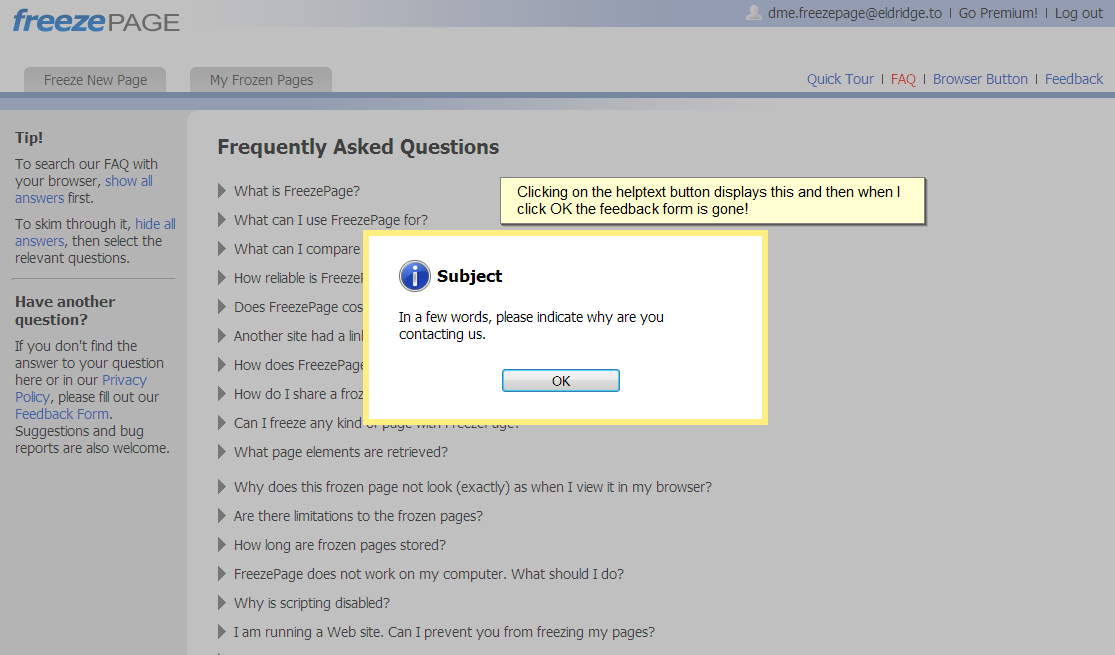Click the Go Premium! link
Image resolution: width=1115 pixels, height=655 pixels.
[x=998, y=13]
